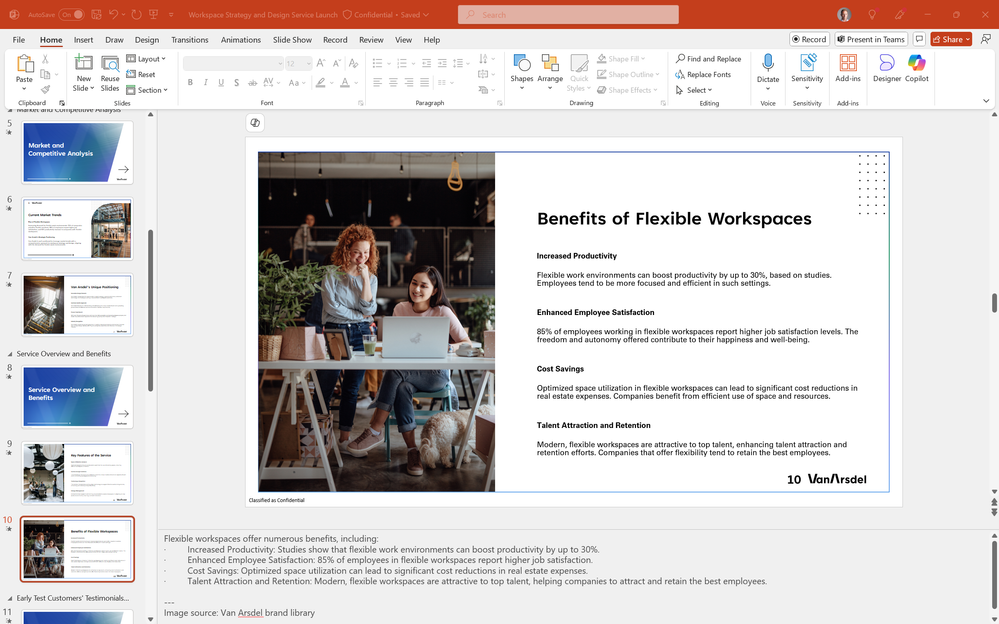
Task: Insert a New Slide
Action: click(83, 71)
